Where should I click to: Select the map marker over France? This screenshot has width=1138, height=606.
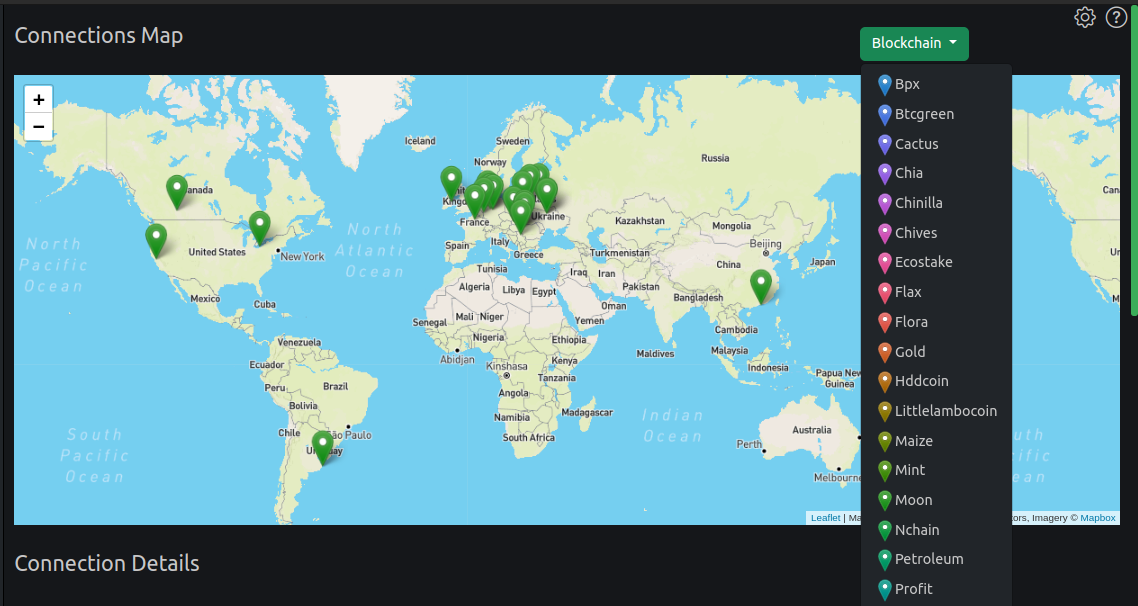tap(475, 201)
